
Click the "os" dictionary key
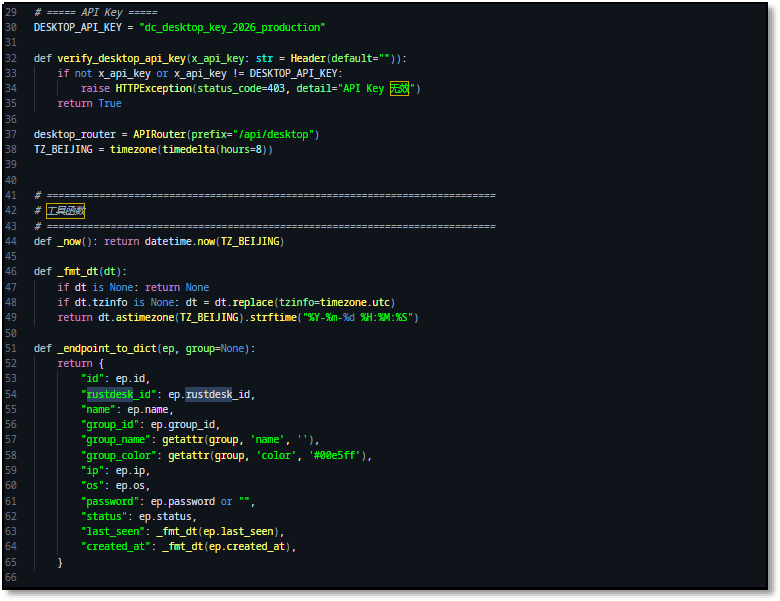93,486
